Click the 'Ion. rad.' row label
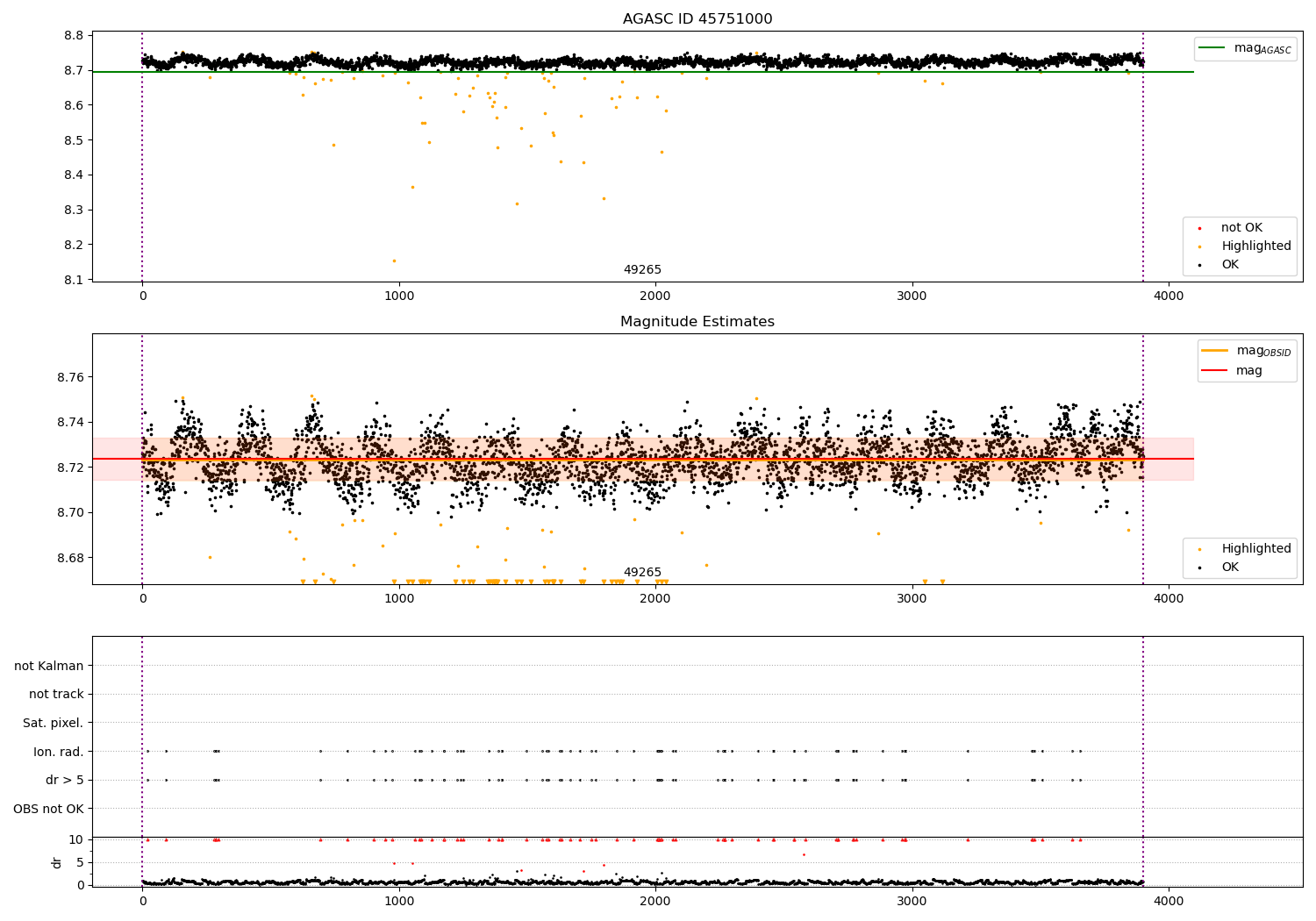 [59, 752]
